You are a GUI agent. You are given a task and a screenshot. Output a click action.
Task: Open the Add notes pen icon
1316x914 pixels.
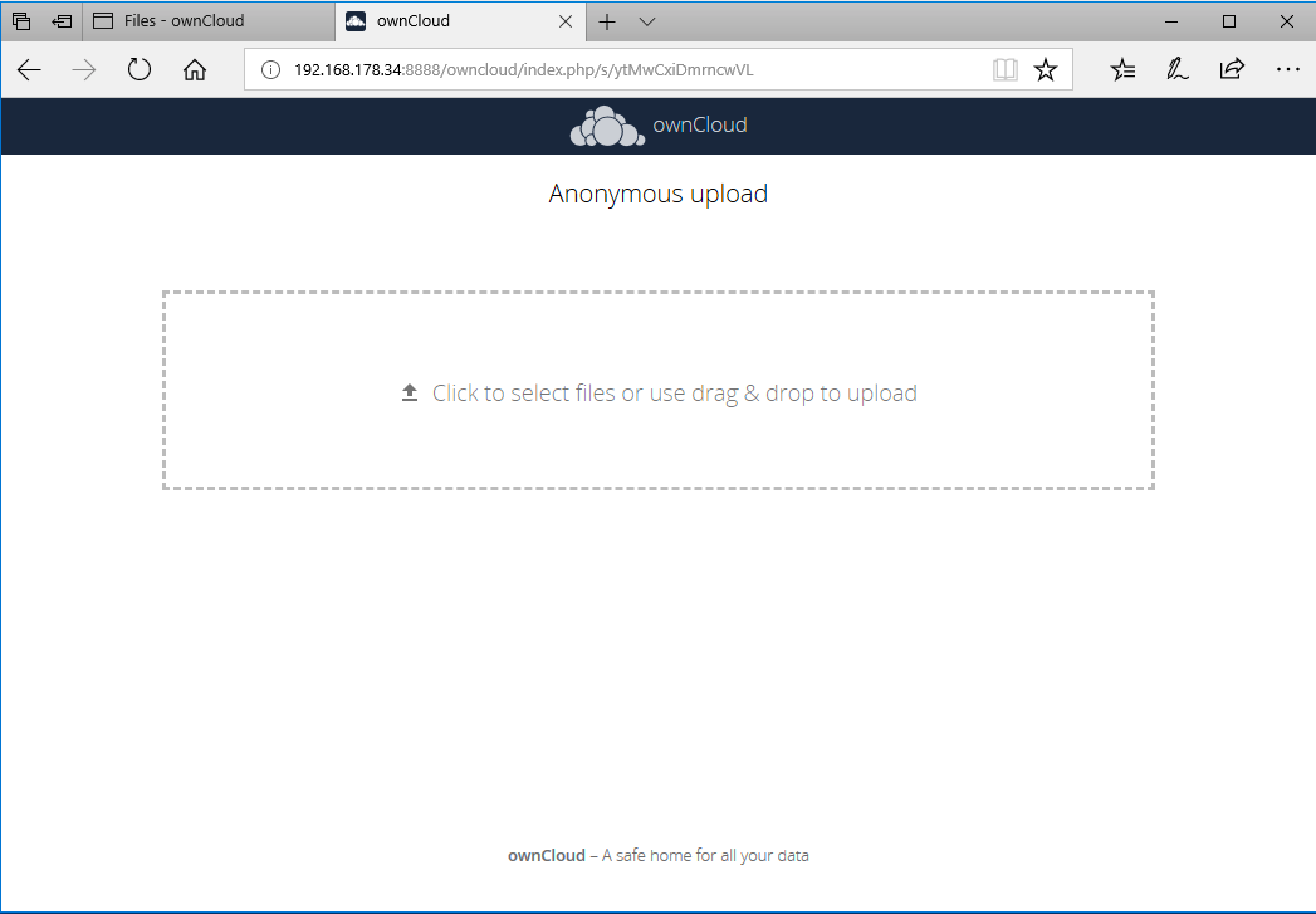tap(1177, 70)
